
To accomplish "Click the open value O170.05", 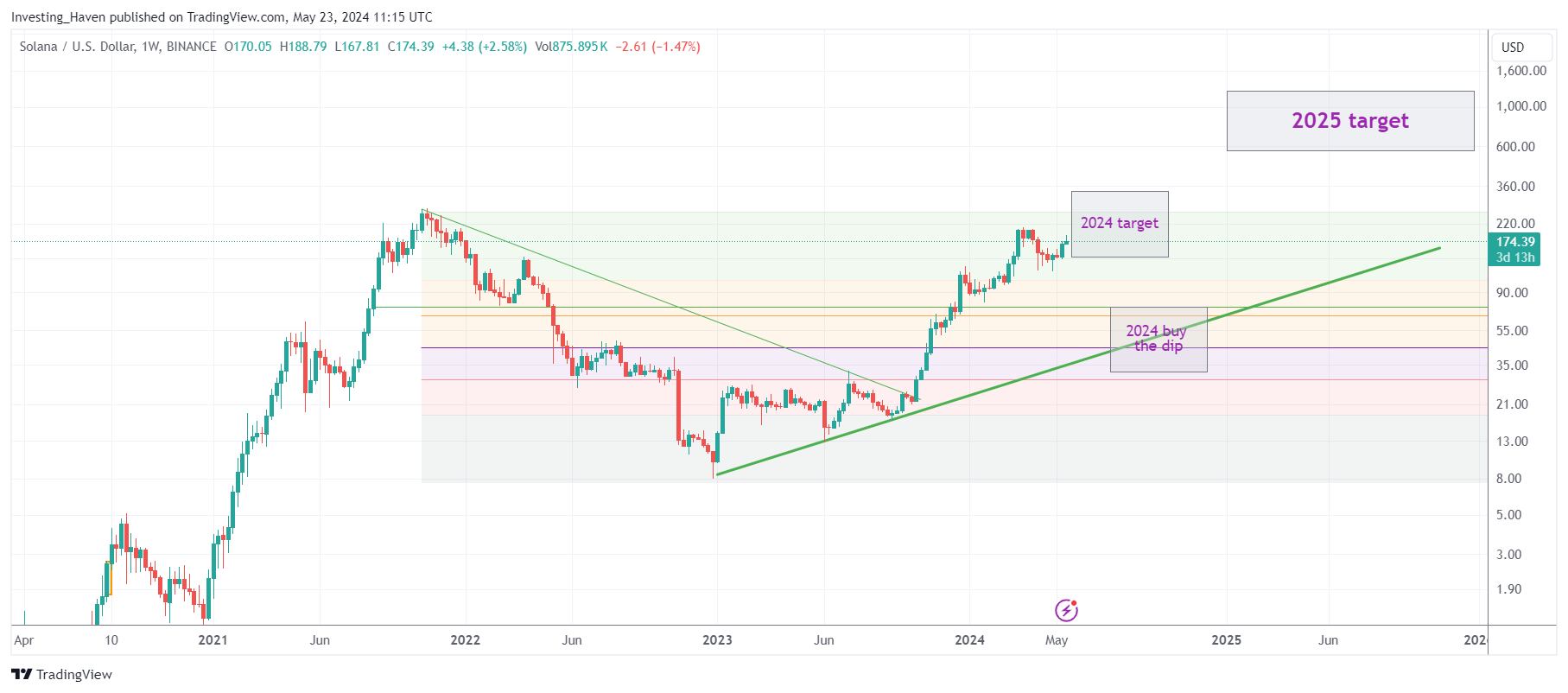I will [x=248, y=47].
